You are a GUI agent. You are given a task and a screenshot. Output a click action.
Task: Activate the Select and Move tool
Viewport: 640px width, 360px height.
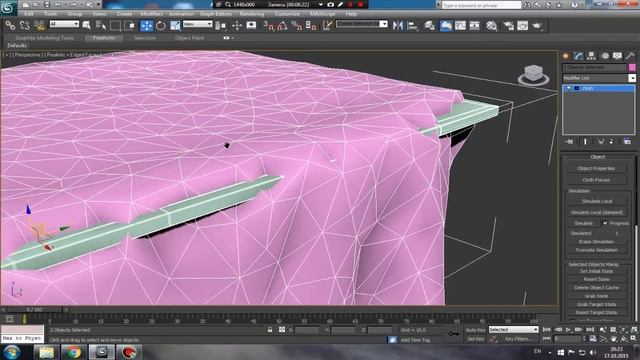(x=146, y=26)
